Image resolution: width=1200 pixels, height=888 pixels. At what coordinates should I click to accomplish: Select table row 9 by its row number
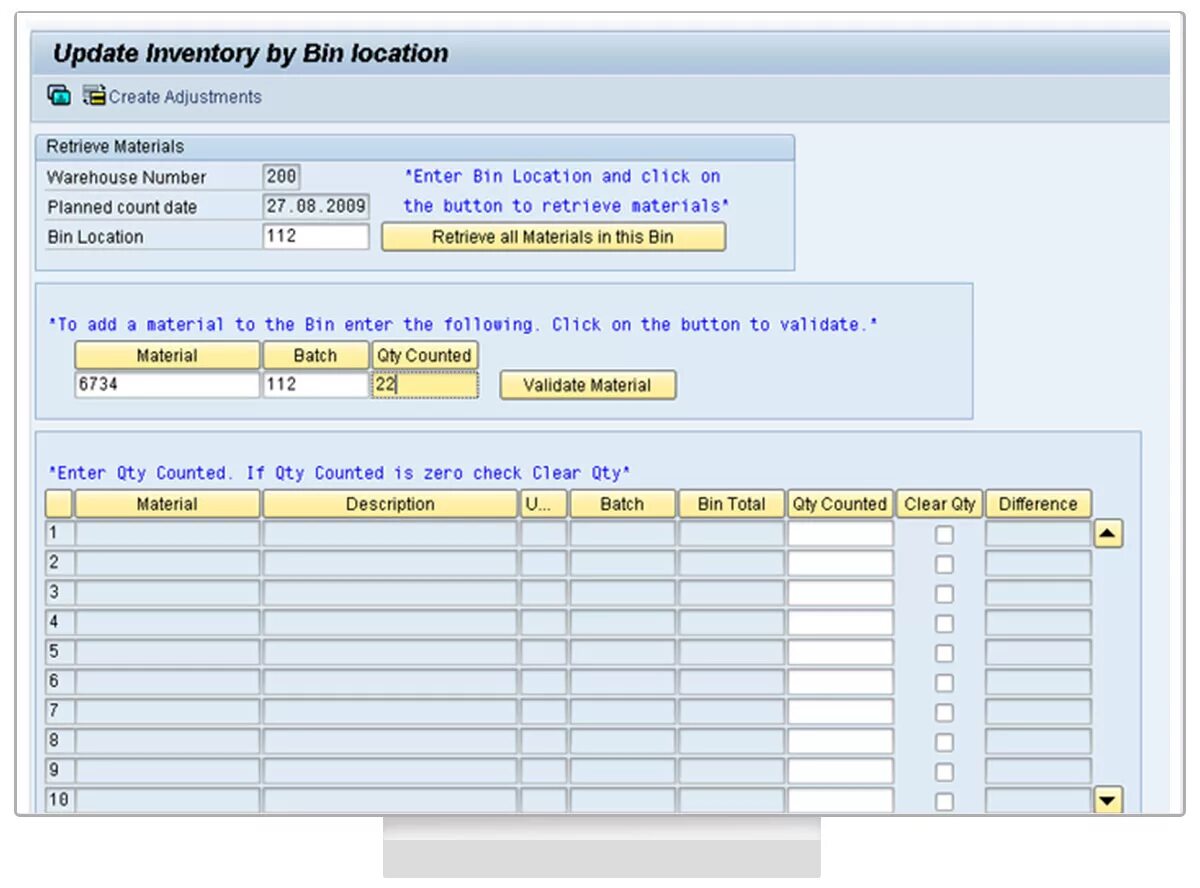(58, 771)
